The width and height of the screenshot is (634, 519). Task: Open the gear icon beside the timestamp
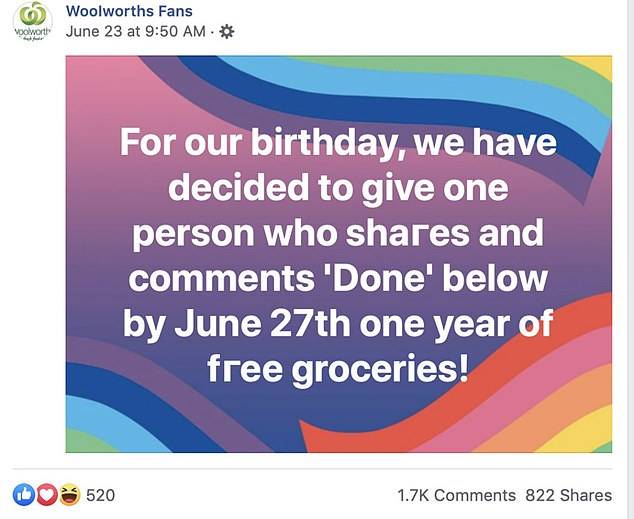point(227,31)
